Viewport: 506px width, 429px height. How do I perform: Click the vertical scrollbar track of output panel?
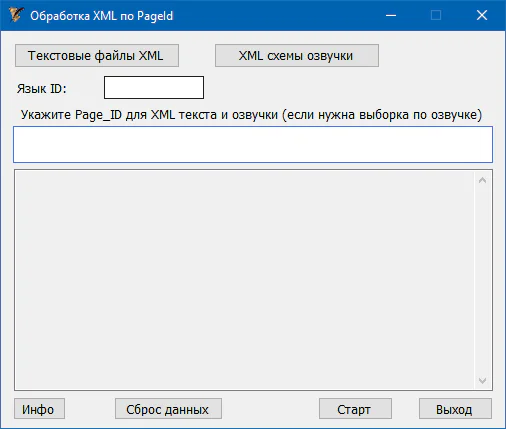[x=482, y=280]
